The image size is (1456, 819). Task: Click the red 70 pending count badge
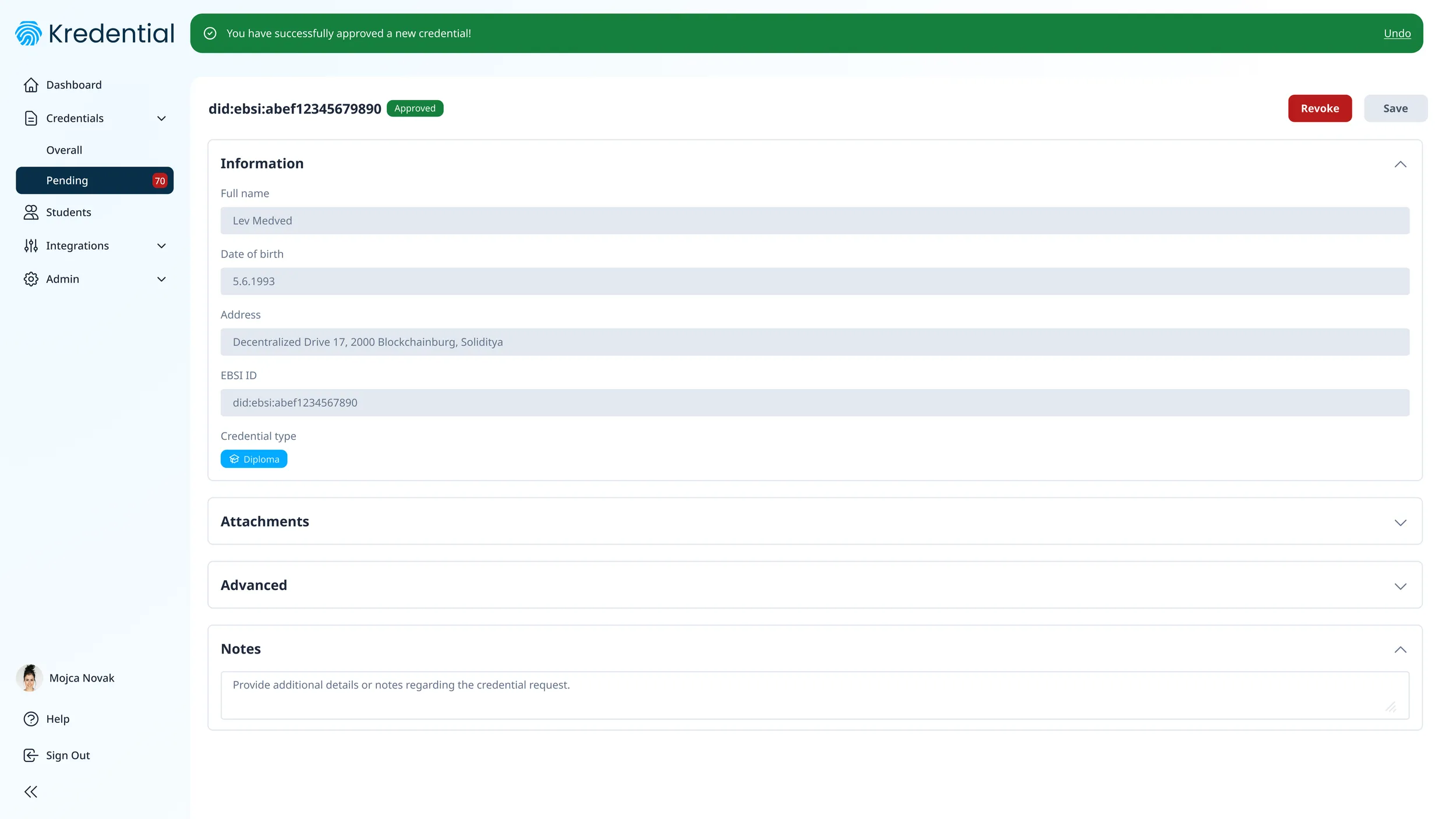[x=160, y=181]
